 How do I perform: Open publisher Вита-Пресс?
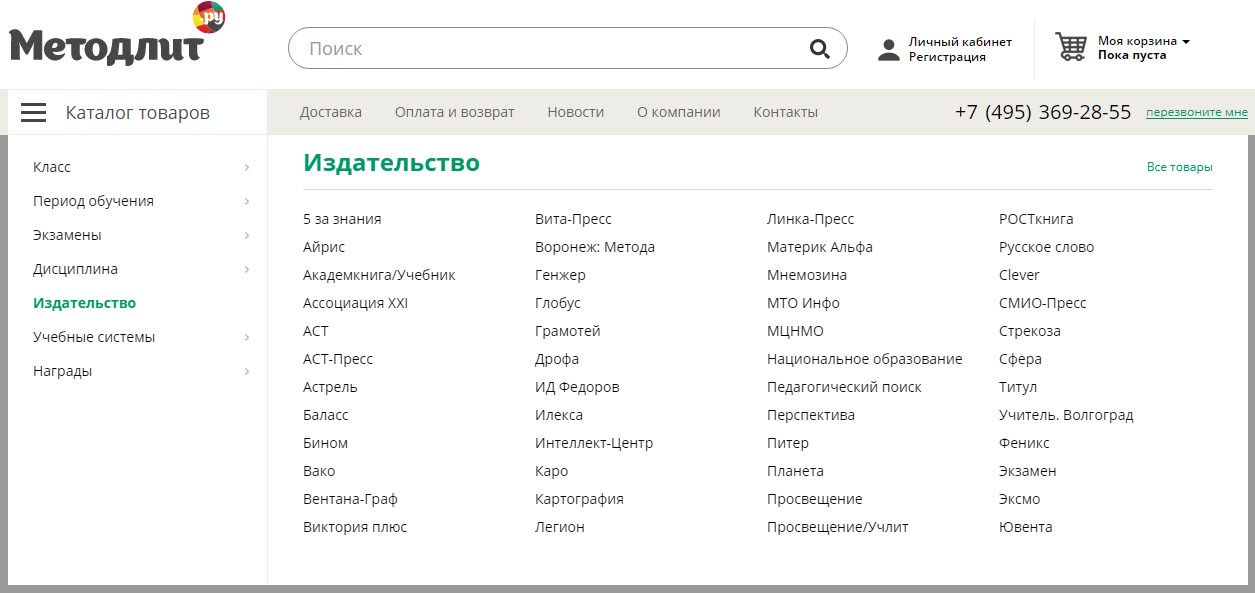point(573,219)
